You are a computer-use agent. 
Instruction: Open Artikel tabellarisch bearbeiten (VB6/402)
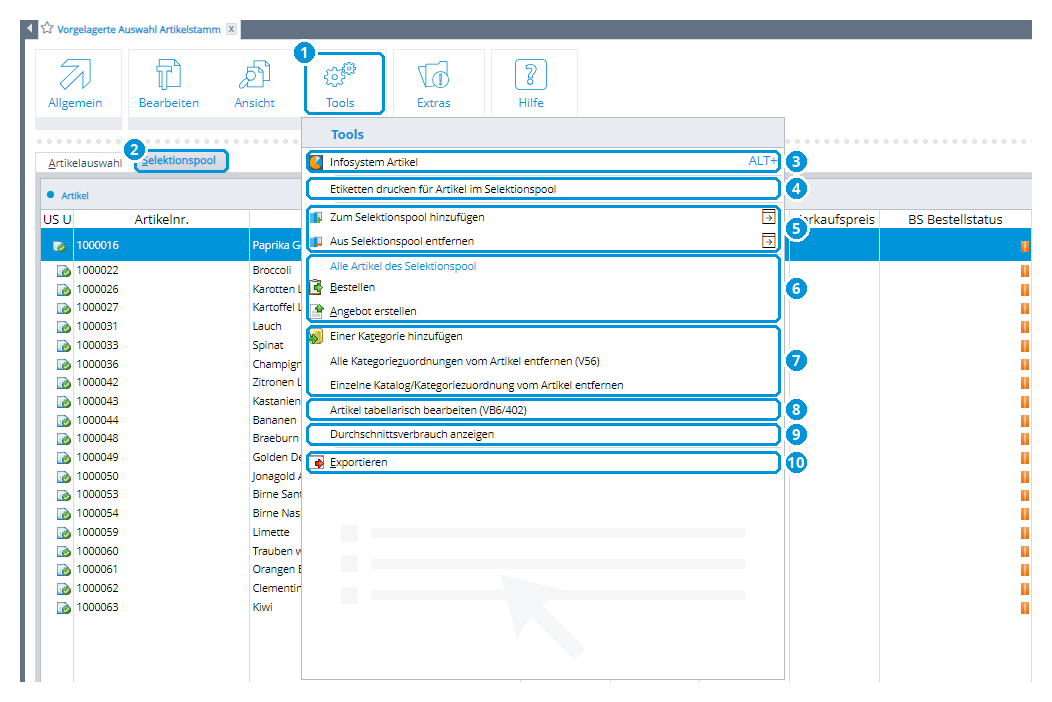543,409
